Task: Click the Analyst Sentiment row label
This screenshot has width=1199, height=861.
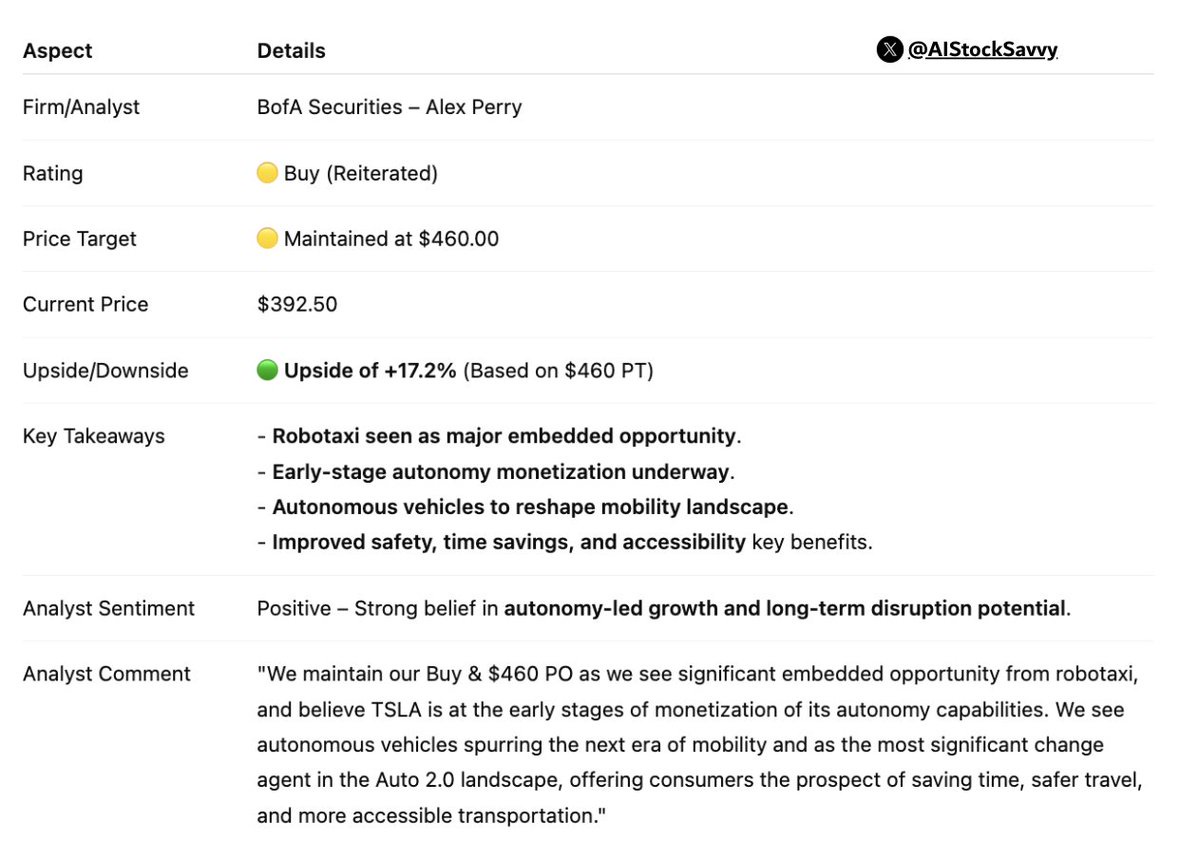Action: click(x=108, y=608)
